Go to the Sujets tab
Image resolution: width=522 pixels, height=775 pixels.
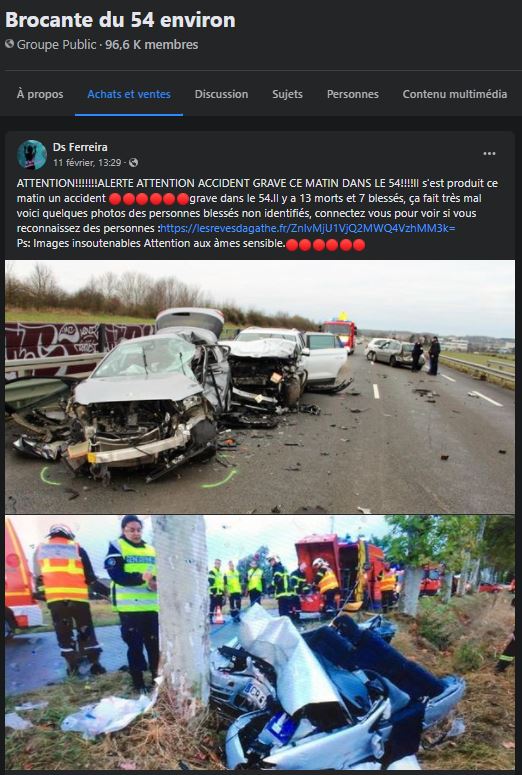[x=287, y=94]
